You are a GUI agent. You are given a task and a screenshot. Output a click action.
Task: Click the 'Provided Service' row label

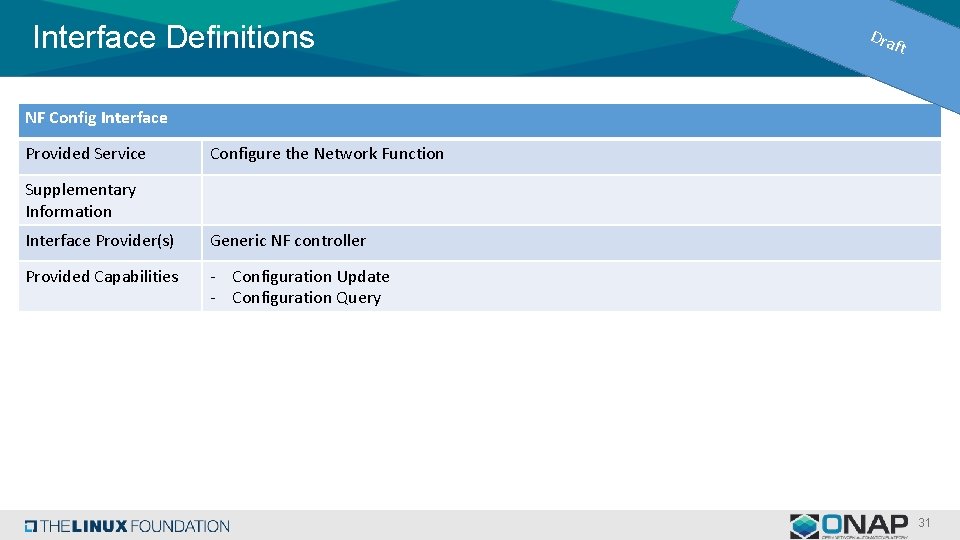(86, 154)
